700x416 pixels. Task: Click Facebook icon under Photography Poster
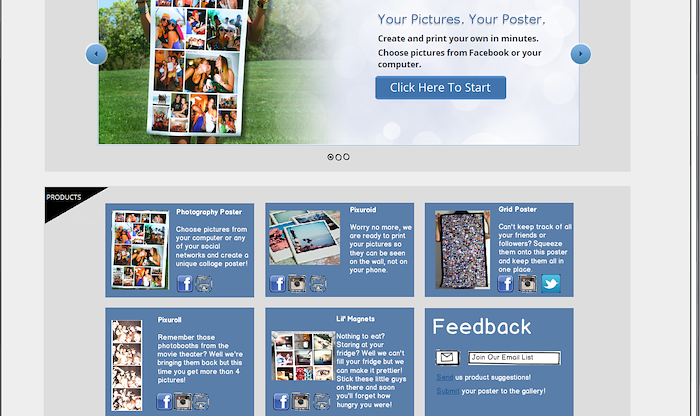tap(185, 283)
